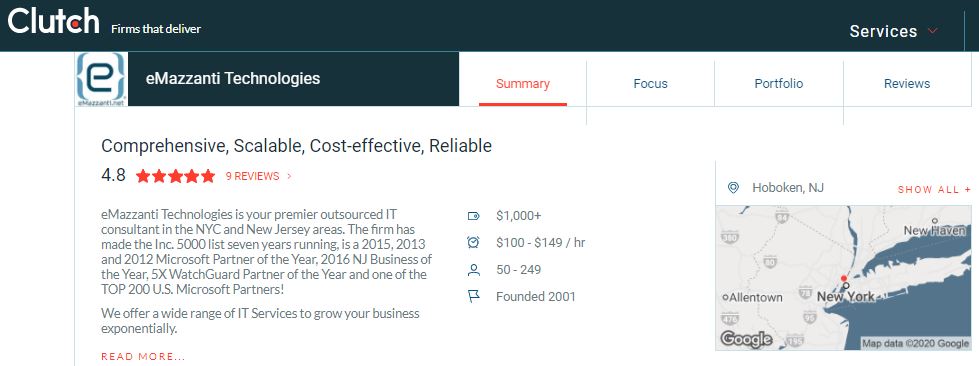
Task: Expand the Services dropdown menu
Action: click(893, 31)
